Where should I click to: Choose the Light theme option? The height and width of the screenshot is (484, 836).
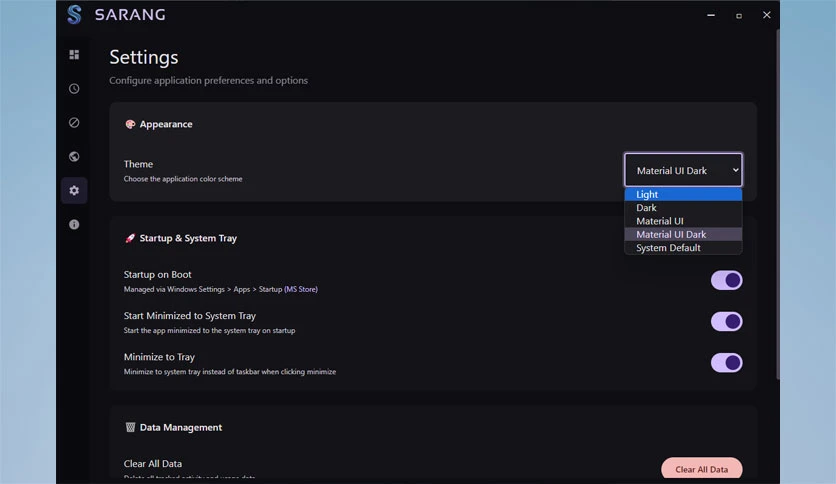[x=683, y=194]
